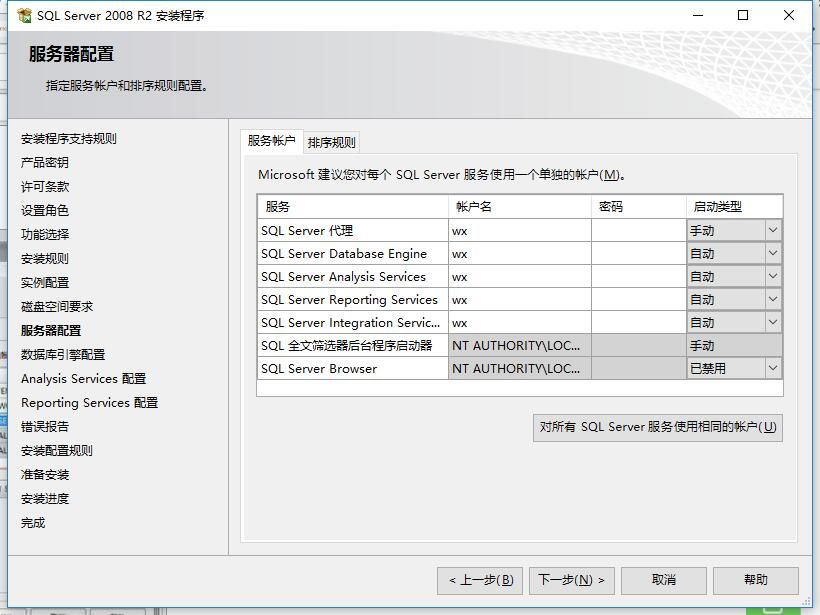
Task: Click 对所有 SQL Server 服务使用相同的帐户 button
Action: (x=658, y=427)
